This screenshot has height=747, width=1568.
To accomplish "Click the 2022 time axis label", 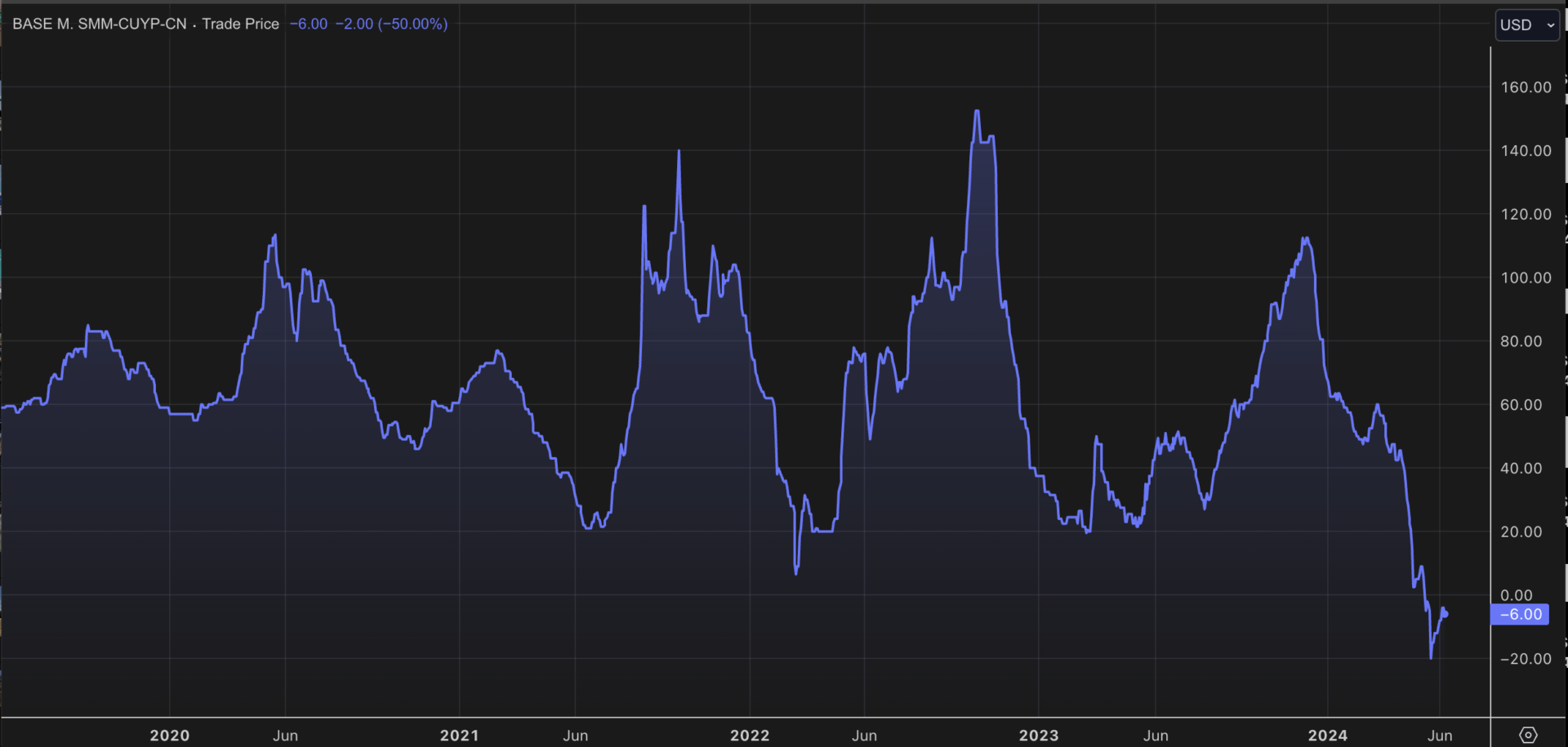I will (750, 736).
